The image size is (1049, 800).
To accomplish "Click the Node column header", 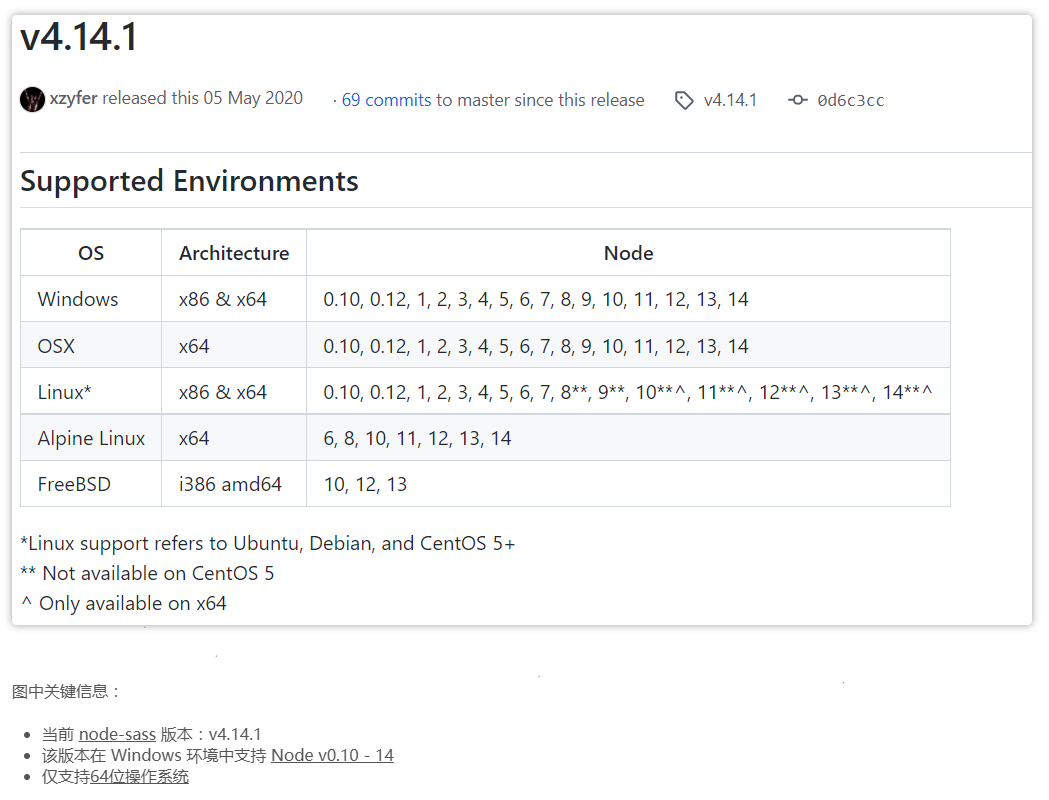I will tap(628, 253).
